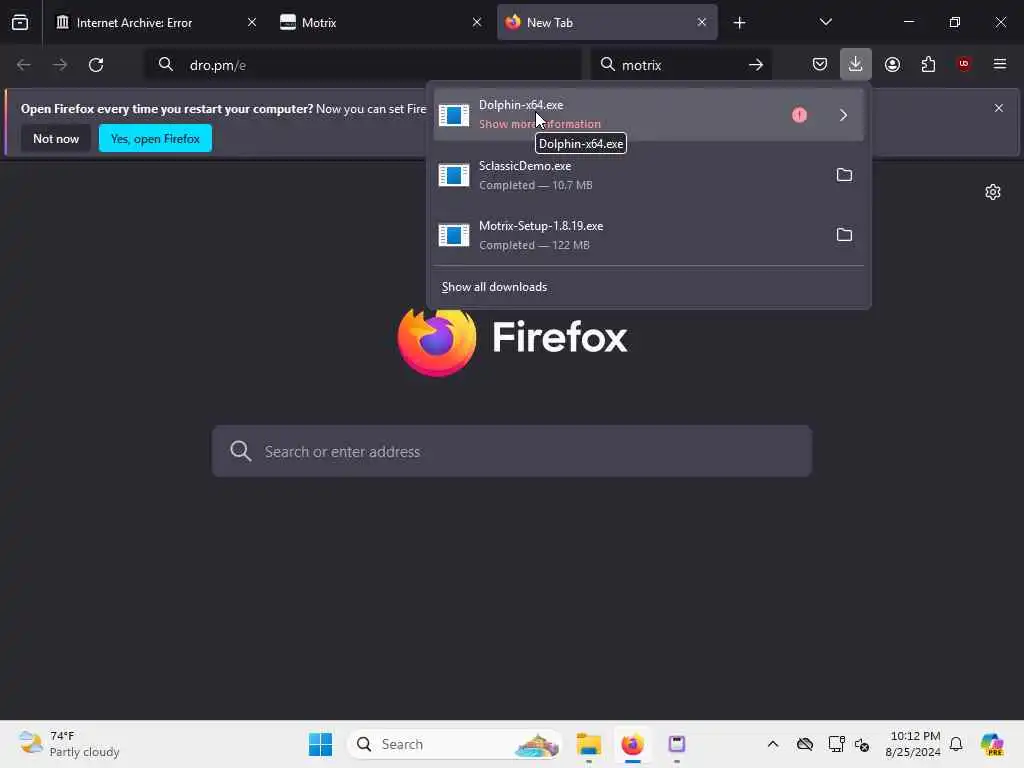Go back one page
The image size is (1024, 768).
[x=24, y=65]
